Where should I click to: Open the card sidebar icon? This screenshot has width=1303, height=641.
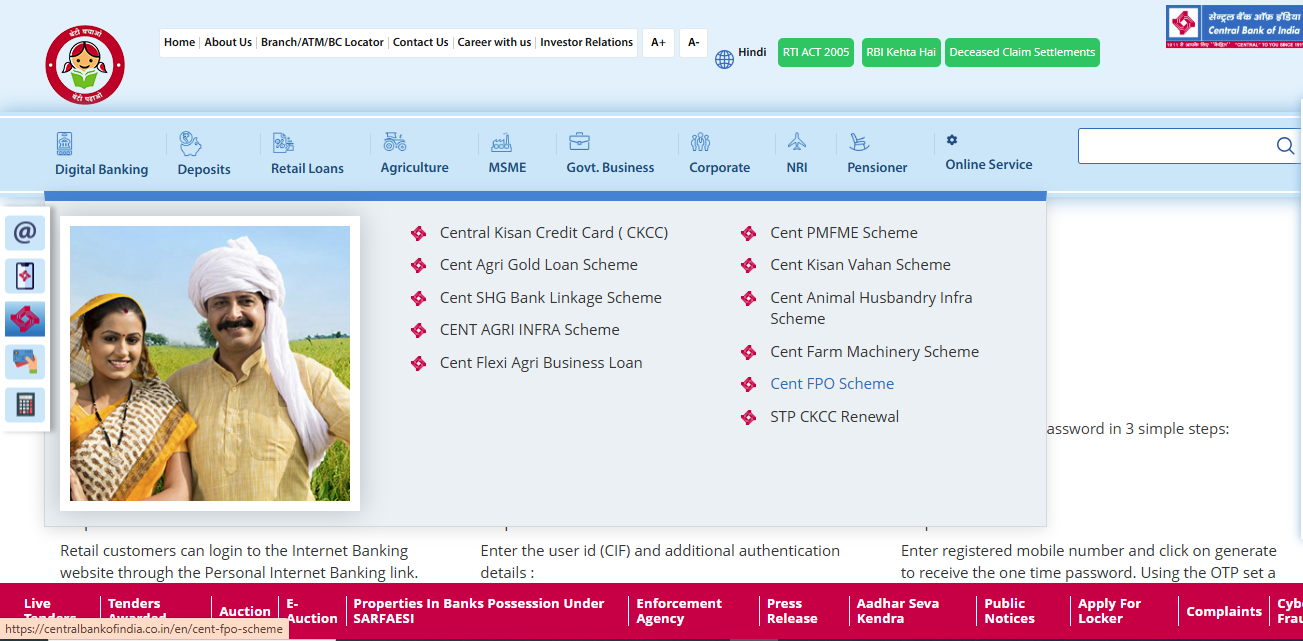click(x=25, y=362)
